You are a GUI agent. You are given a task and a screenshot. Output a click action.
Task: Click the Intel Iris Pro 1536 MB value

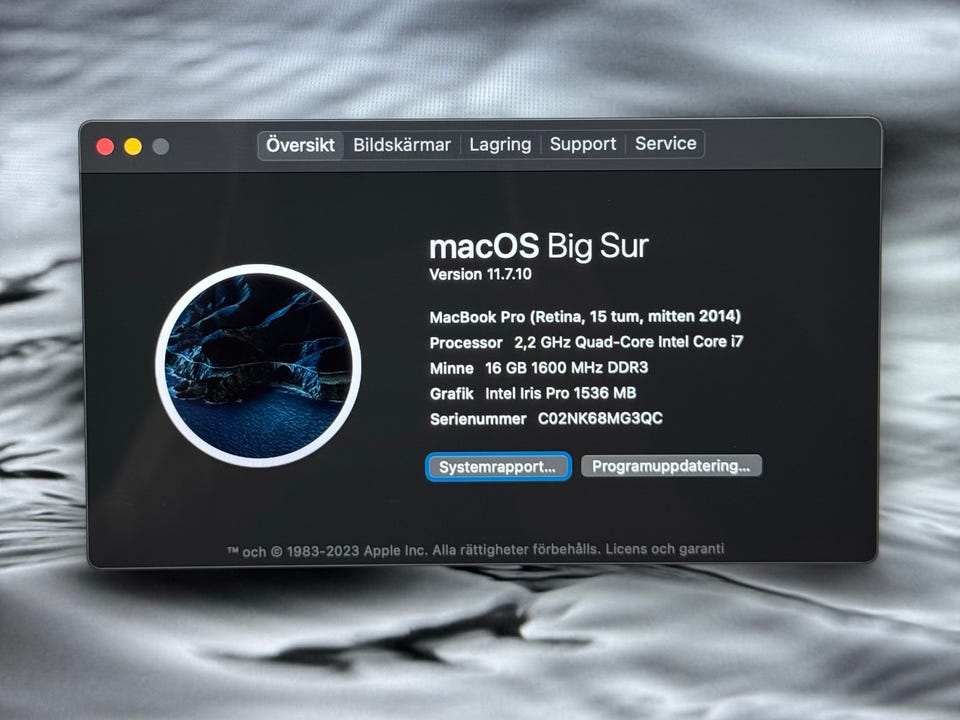560,393
